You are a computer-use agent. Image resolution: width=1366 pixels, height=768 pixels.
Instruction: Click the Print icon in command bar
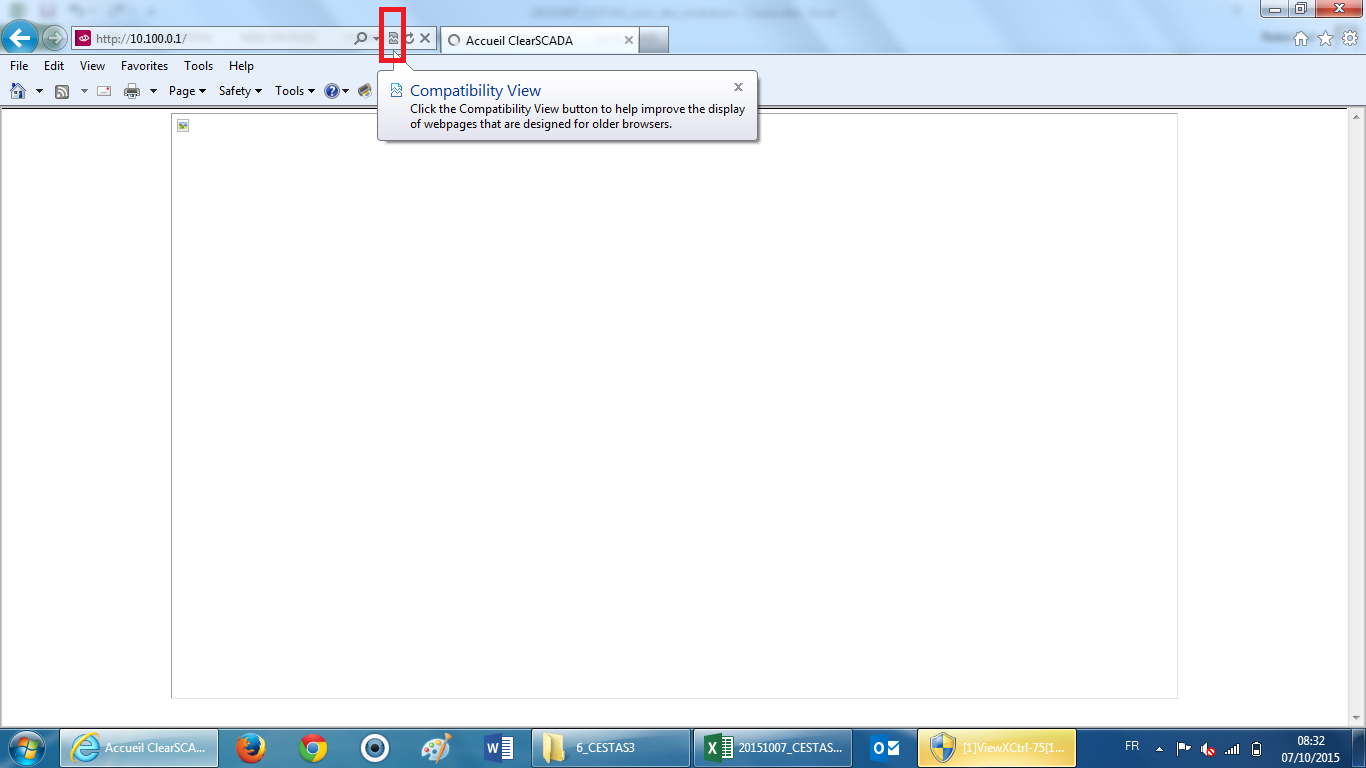tap(132, 91)
